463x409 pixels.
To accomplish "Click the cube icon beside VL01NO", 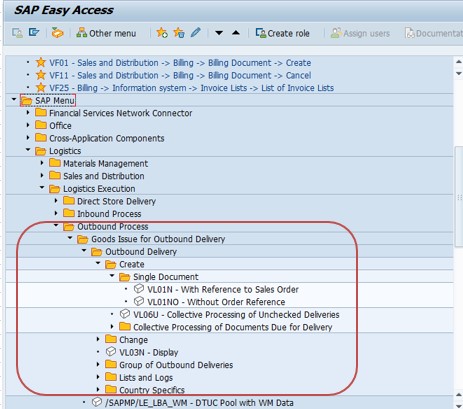I will [139, 301].
